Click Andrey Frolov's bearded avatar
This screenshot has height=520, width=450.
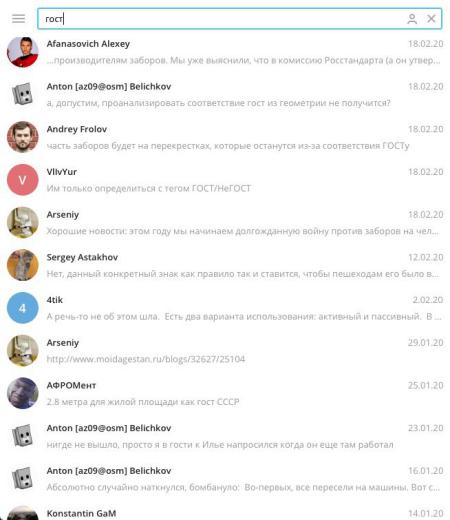tap(23, 137)
